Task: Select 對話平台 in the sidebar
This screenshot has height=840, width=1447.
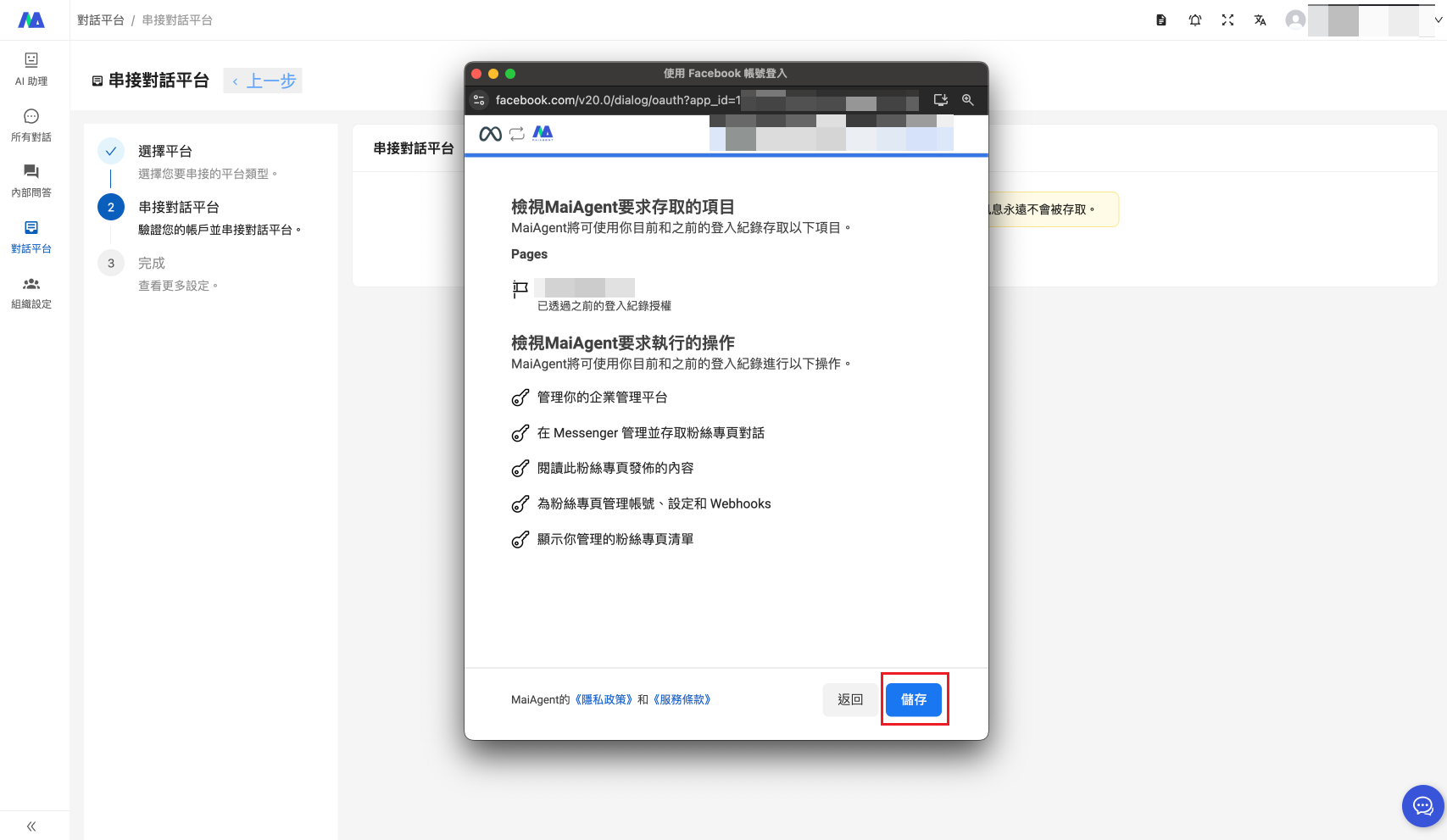Action: tap(31, 236)
